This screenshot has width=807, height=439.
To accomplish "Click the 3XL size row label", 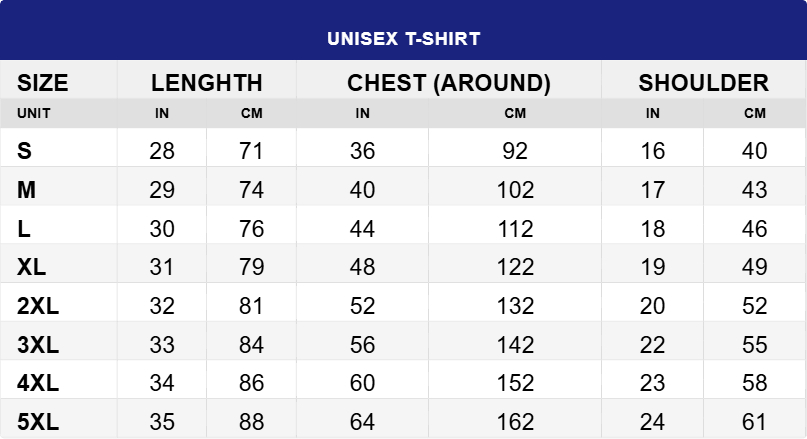I will tap(39, 346).
